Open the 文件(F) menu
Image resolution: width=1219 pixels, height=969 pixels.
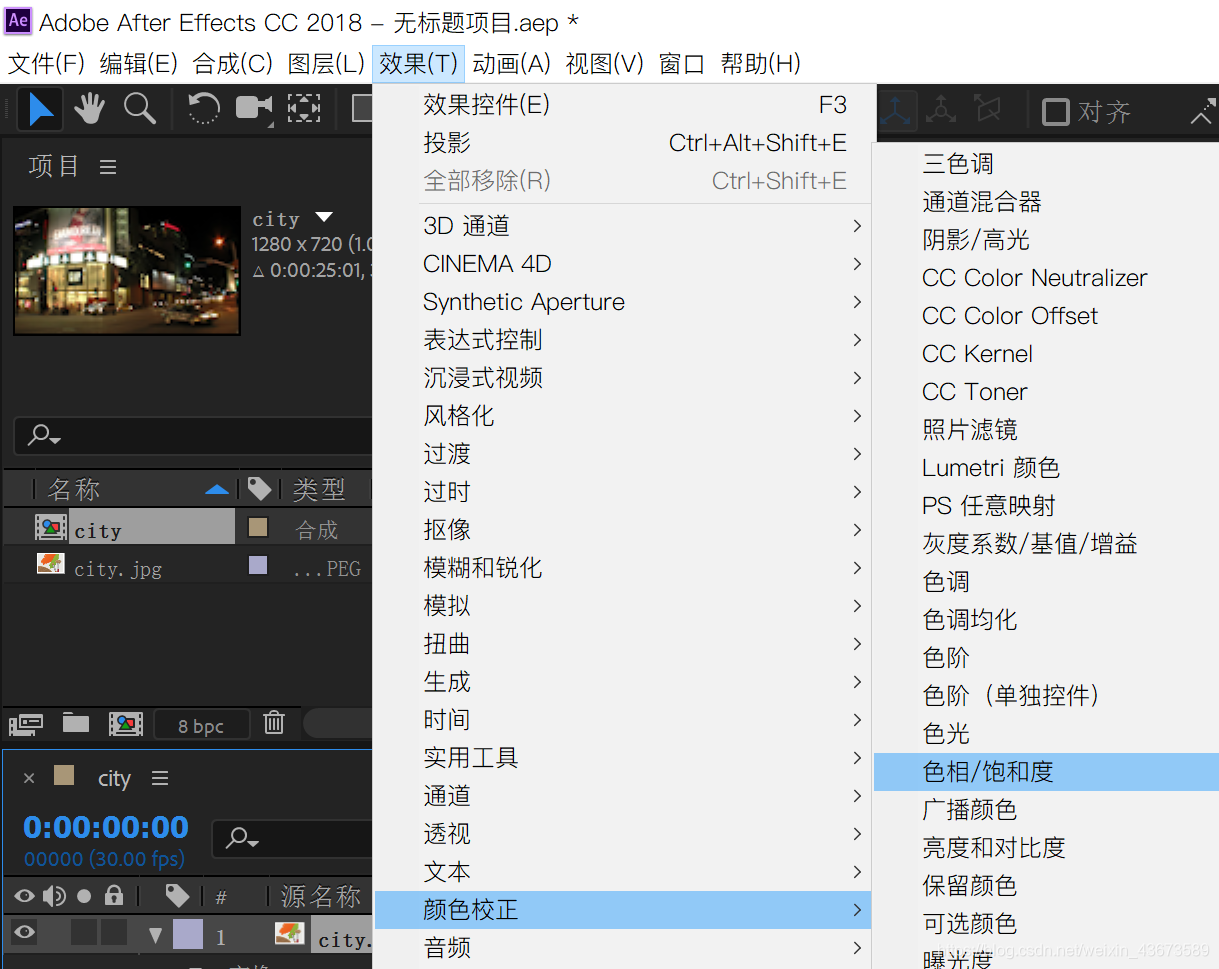pyautogui.click(x=47, y=64)
